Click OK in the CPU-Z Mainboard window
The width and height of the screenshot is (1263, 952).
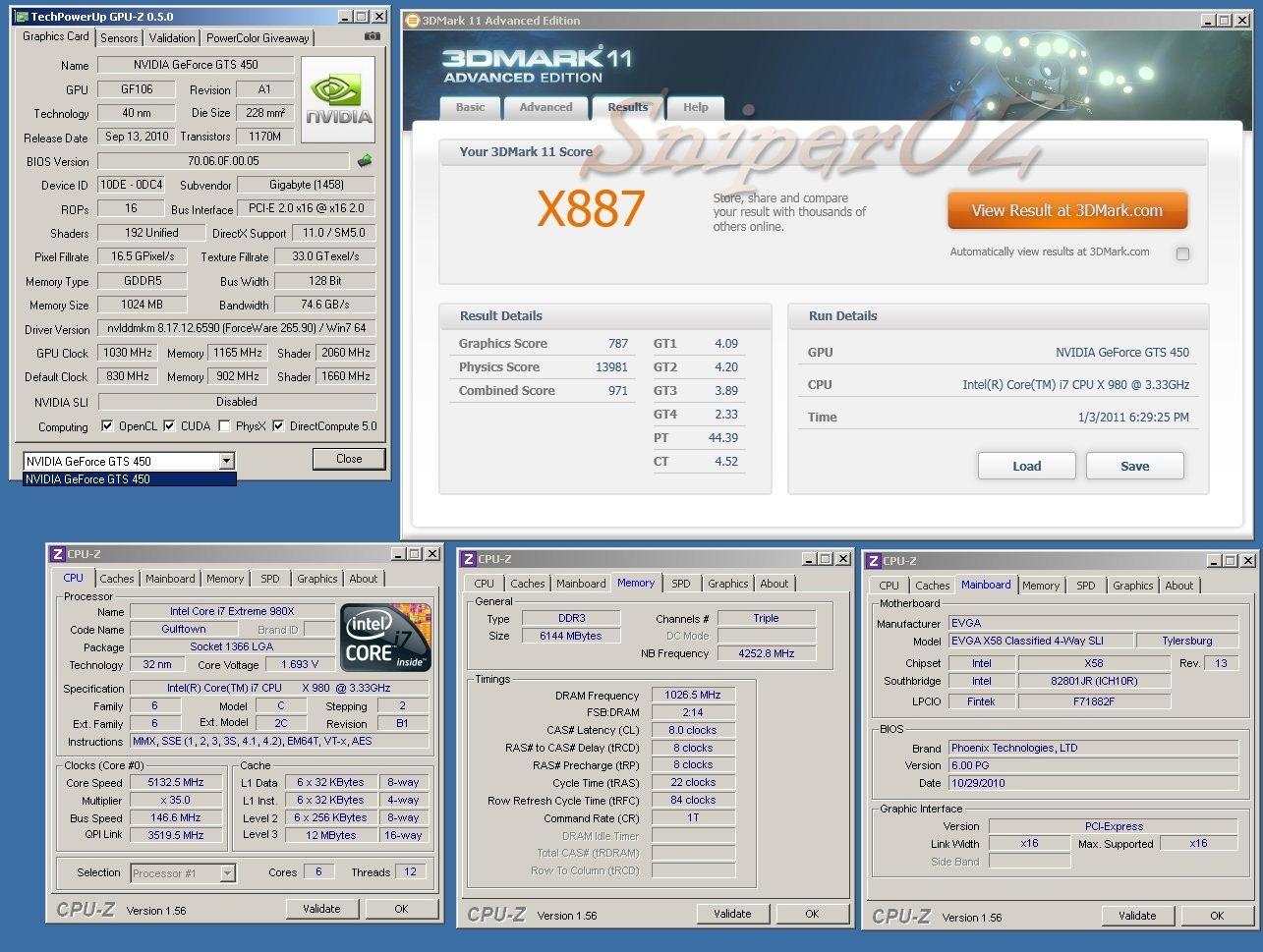click(1217, 916)
